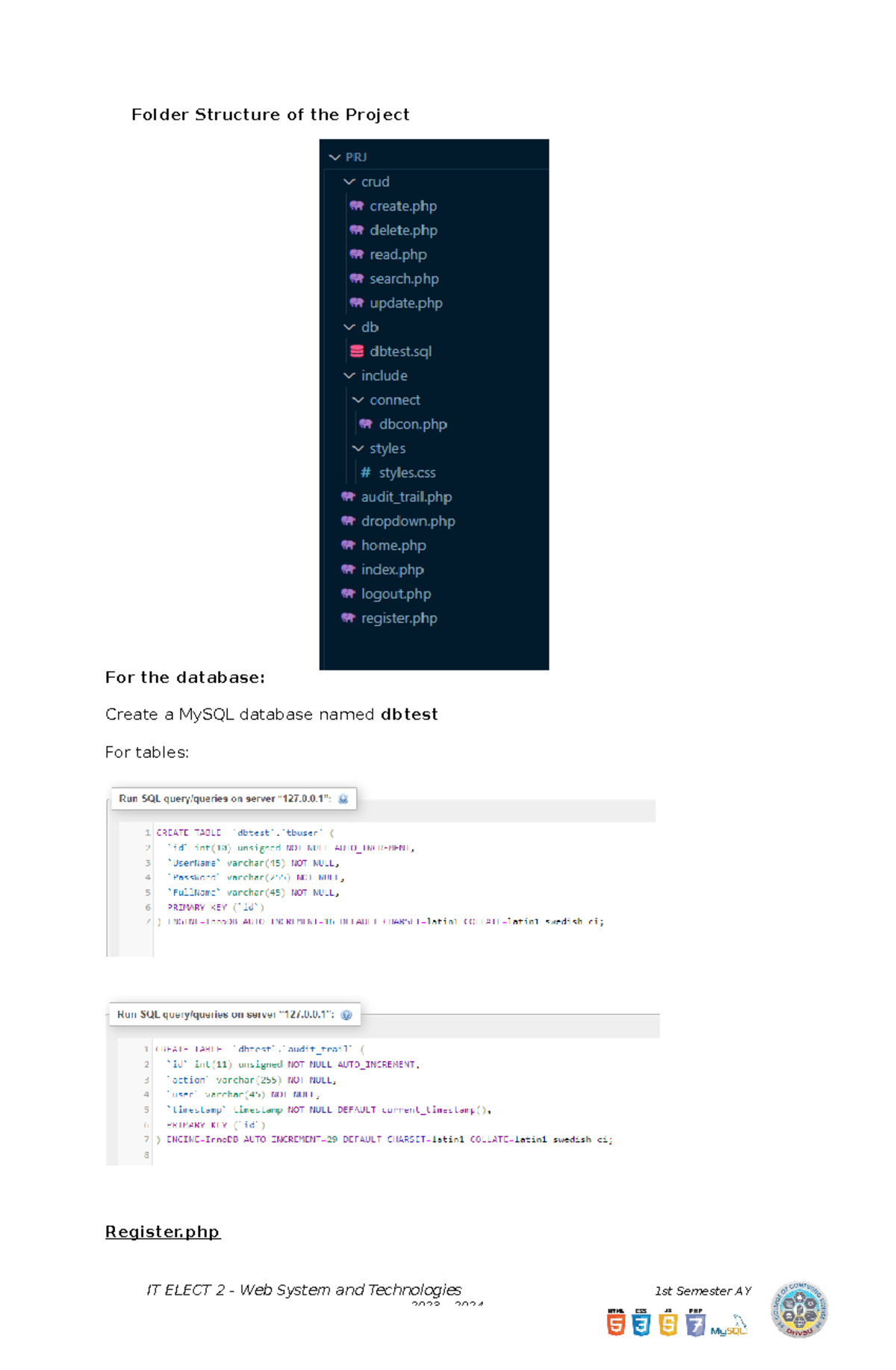Viewport: 896px width, 1370px height.
Task: Open update.php in the file tree
Action: pos(406,303)
